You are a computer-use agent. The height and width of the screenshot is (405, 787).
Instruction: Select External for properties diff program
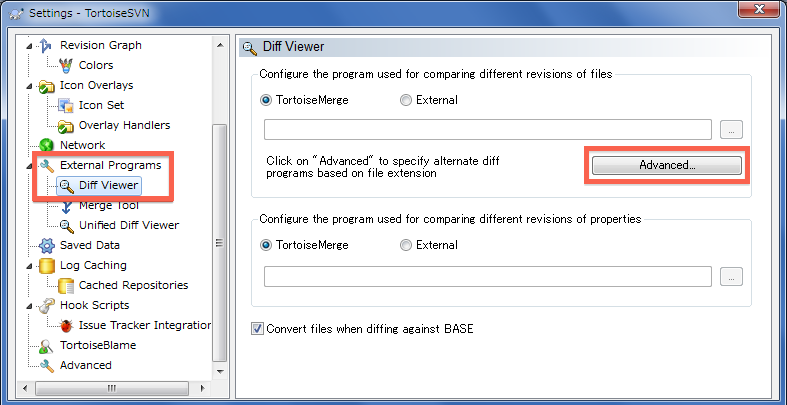(406, 245)
